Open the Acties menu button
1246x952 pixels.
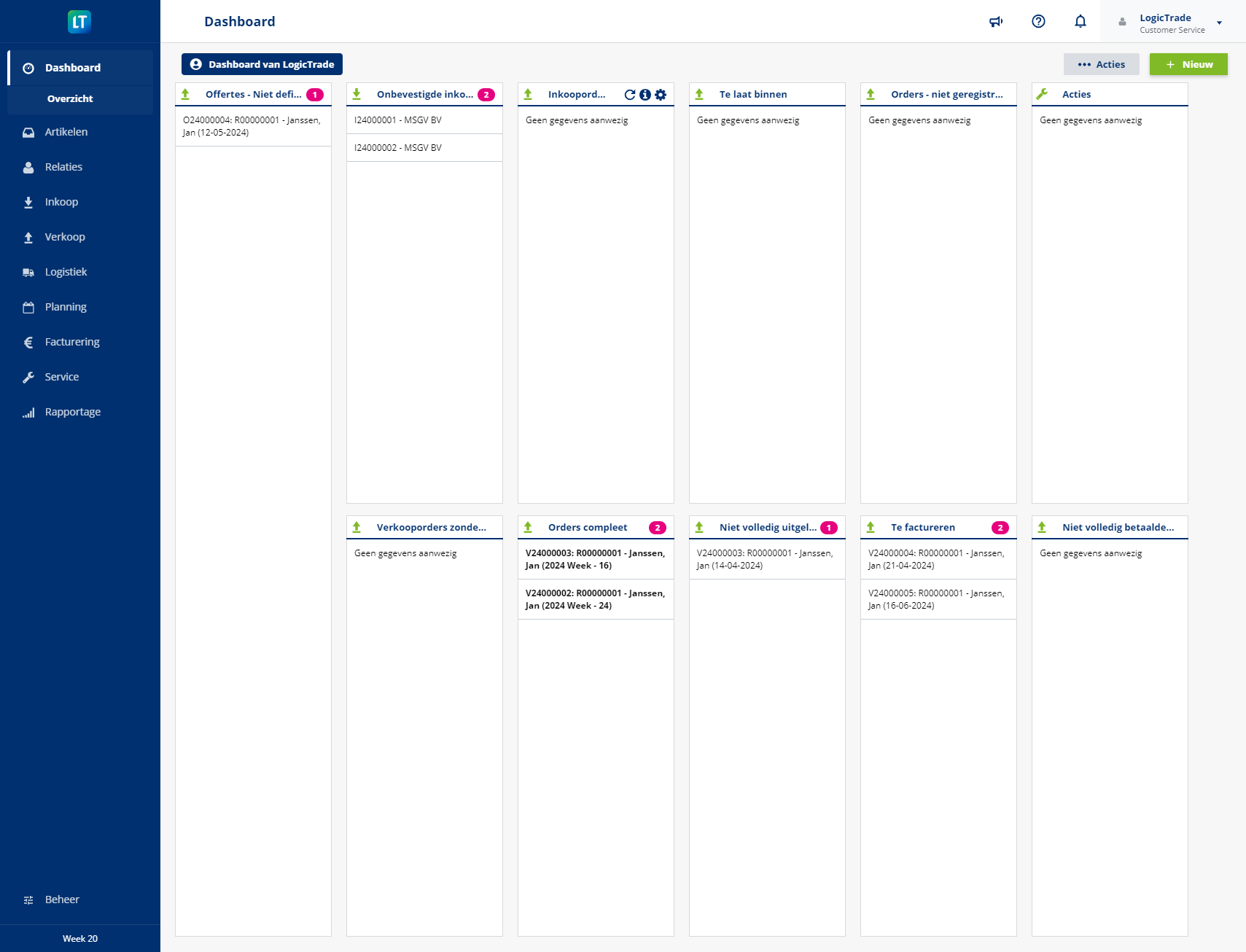(1101, 64)
